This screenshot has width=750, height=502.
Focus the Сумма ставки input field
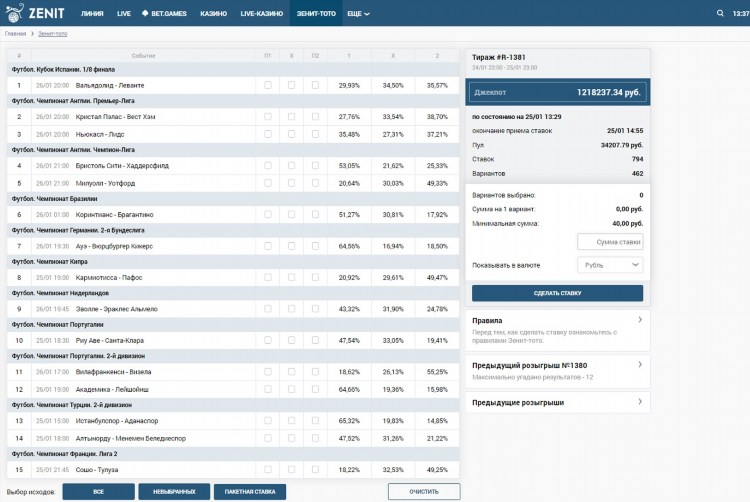pos(610,242)
